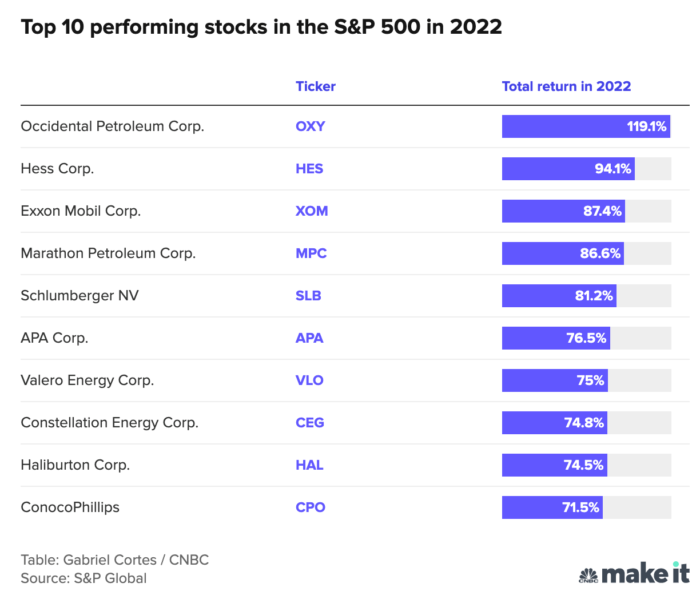Viewport: 700px width, 607px height.
Task: Click the Gabriel Cortes / CNBC credit
Action: pos(114,559)
